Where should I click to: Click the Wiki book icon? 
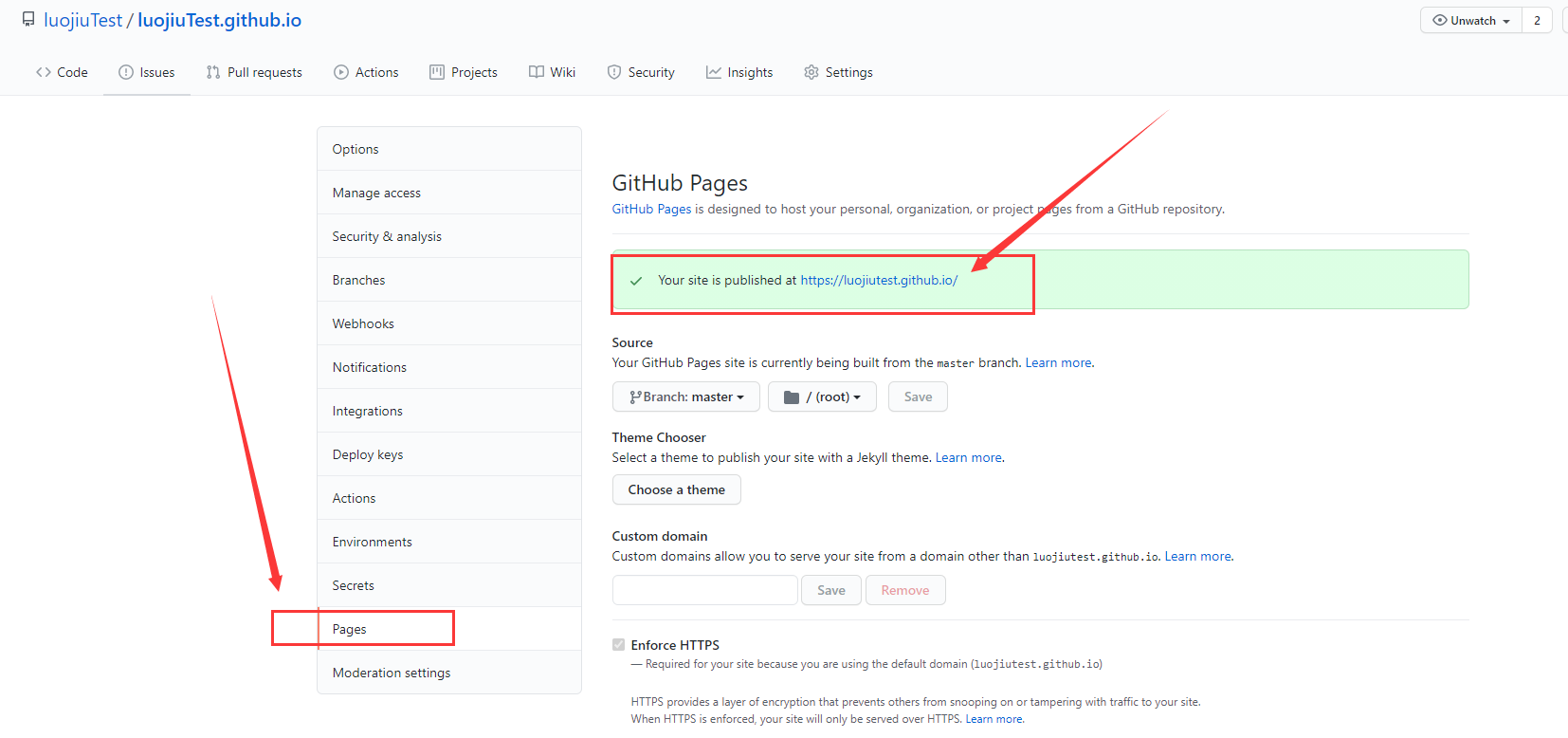pyautogui.click(x=537, y=72)
